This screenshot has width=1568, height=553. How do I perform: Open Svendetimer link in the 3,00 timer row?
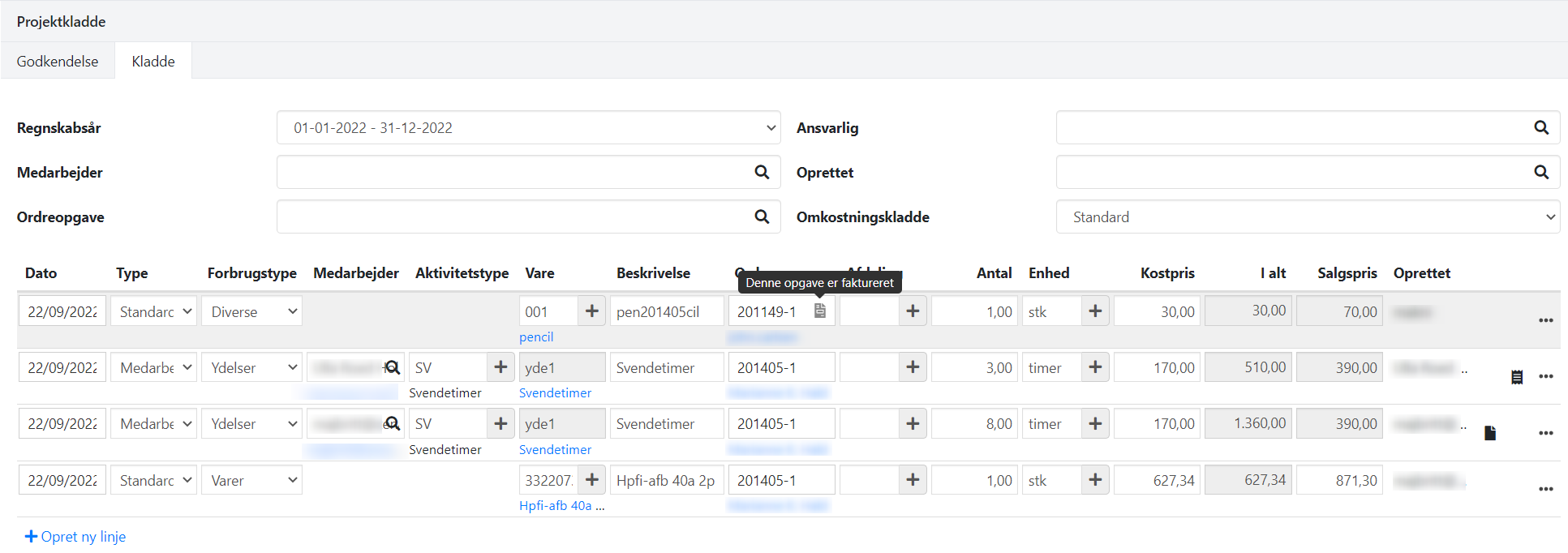click(x=555, y=392)
